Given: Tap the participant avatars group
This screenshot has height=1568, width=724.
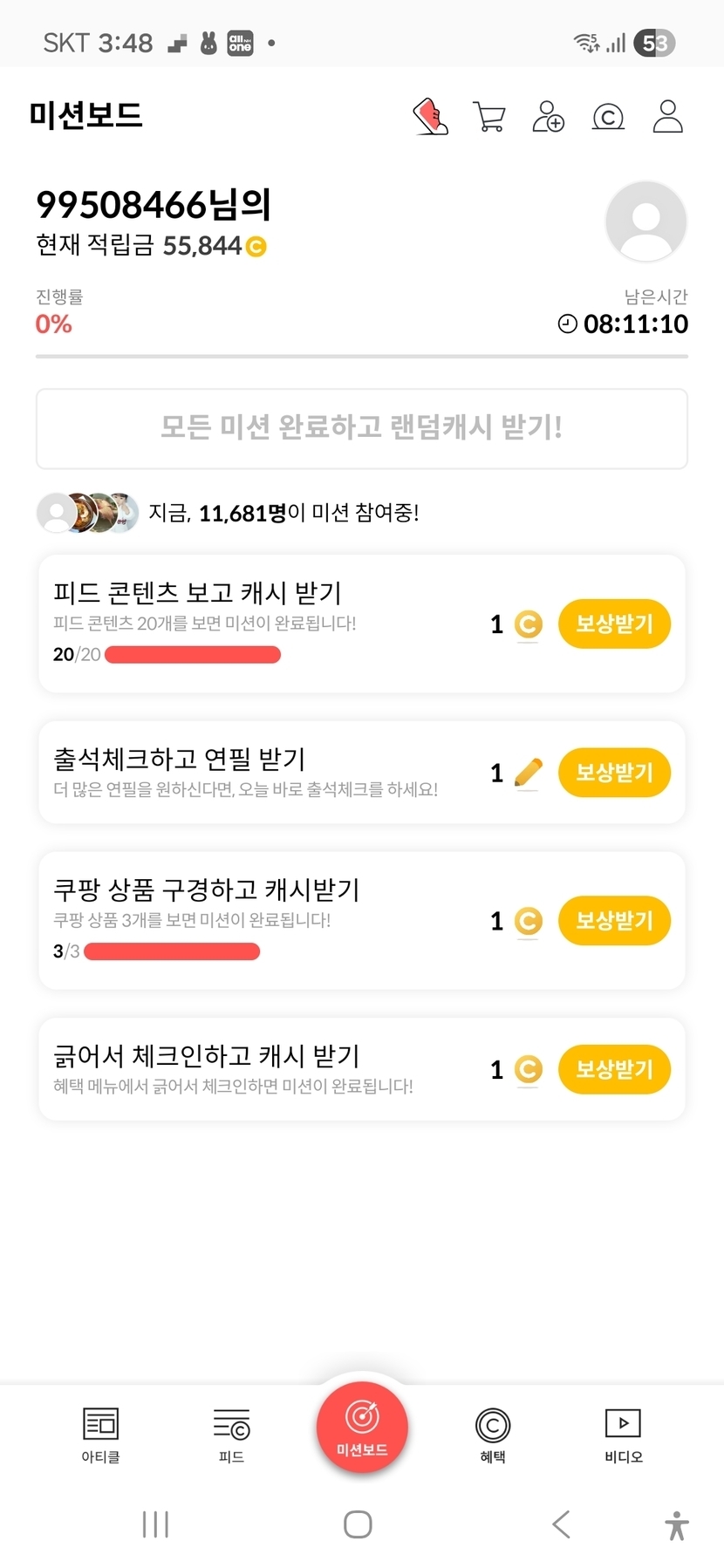Looking at the screenshot, I should (87, 513).
